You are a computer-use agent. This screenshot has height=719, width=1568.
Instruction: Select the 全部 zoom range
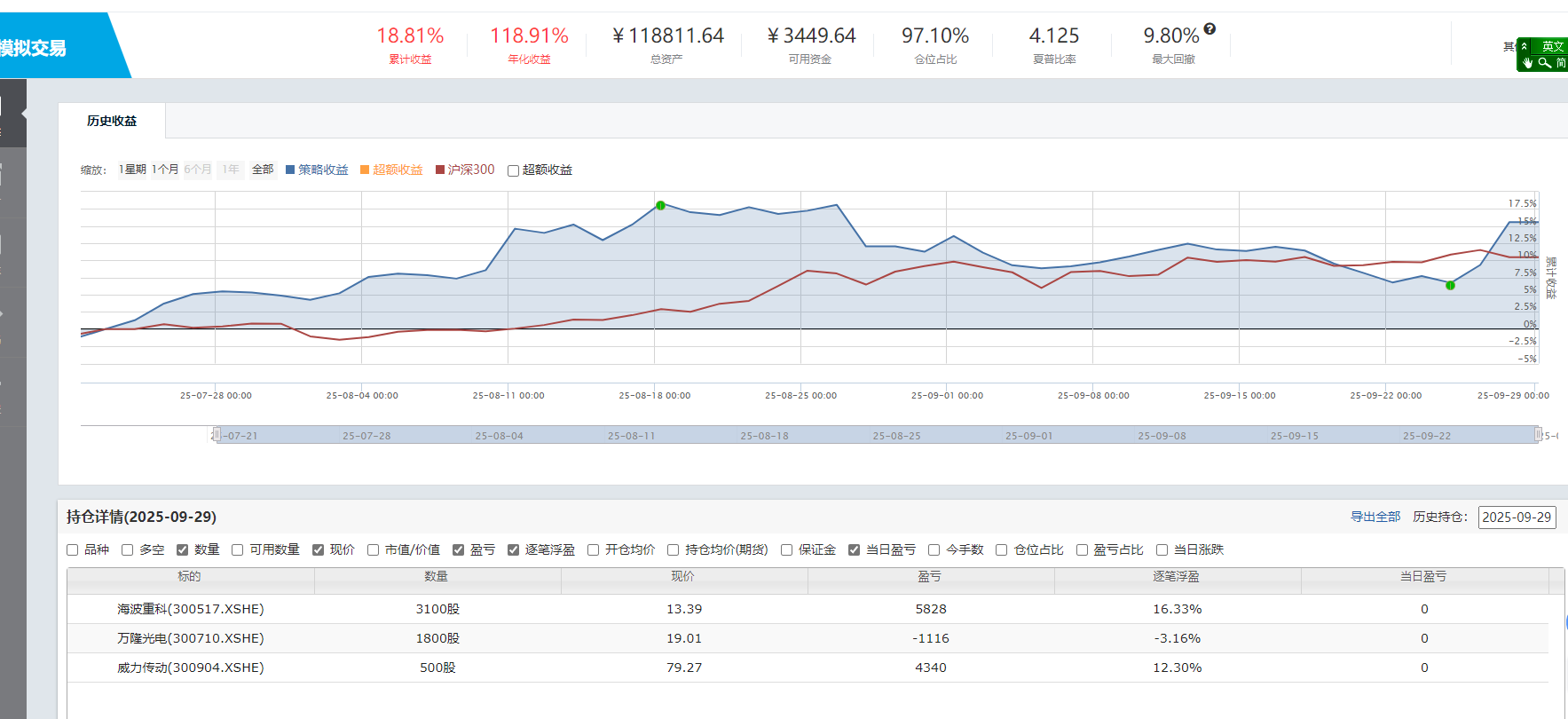coord(263,170)
